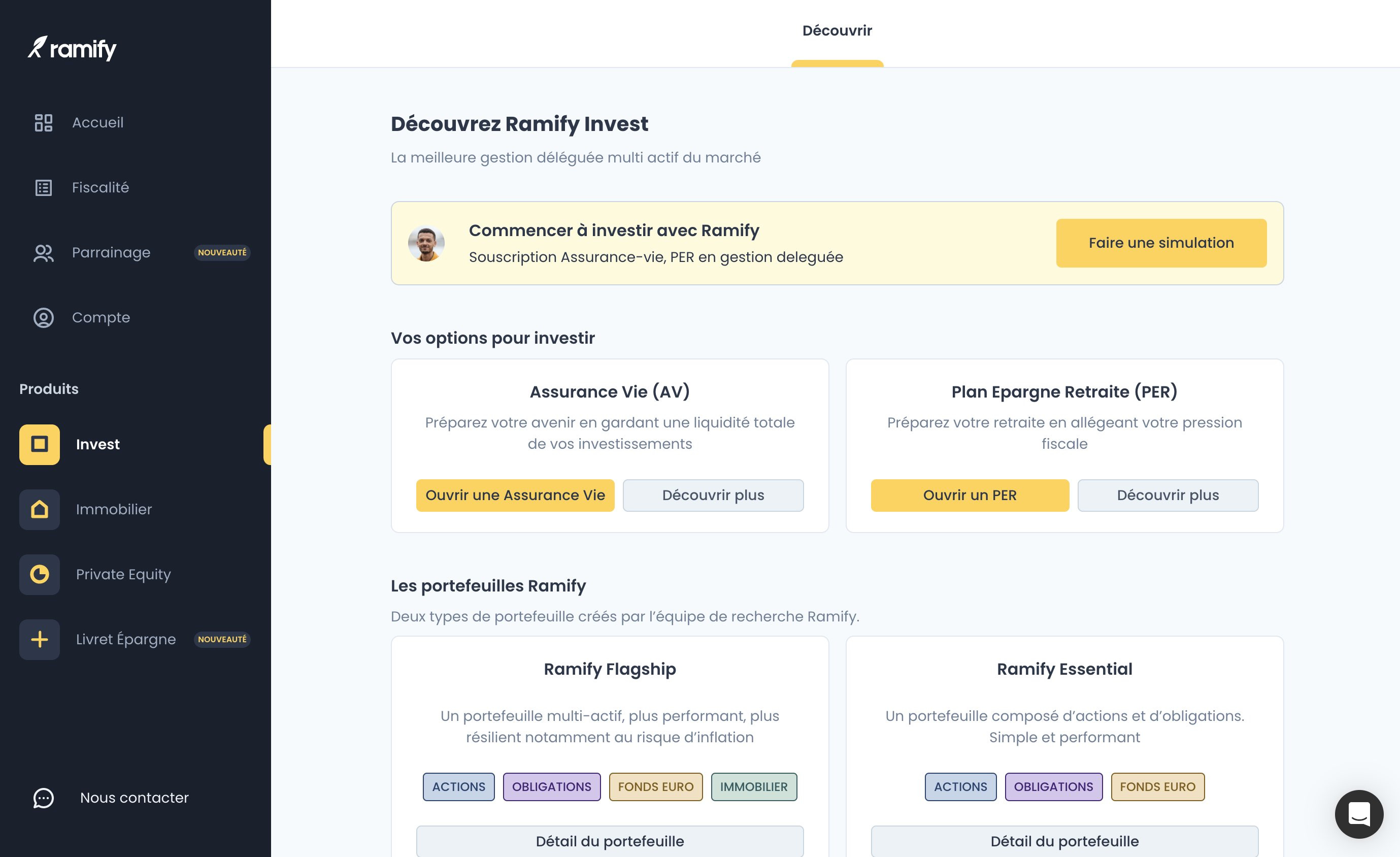Viewport: 1400px width, 857px height.
Task: Click the advisor avatar photo
Action: (x=426, y=243)
